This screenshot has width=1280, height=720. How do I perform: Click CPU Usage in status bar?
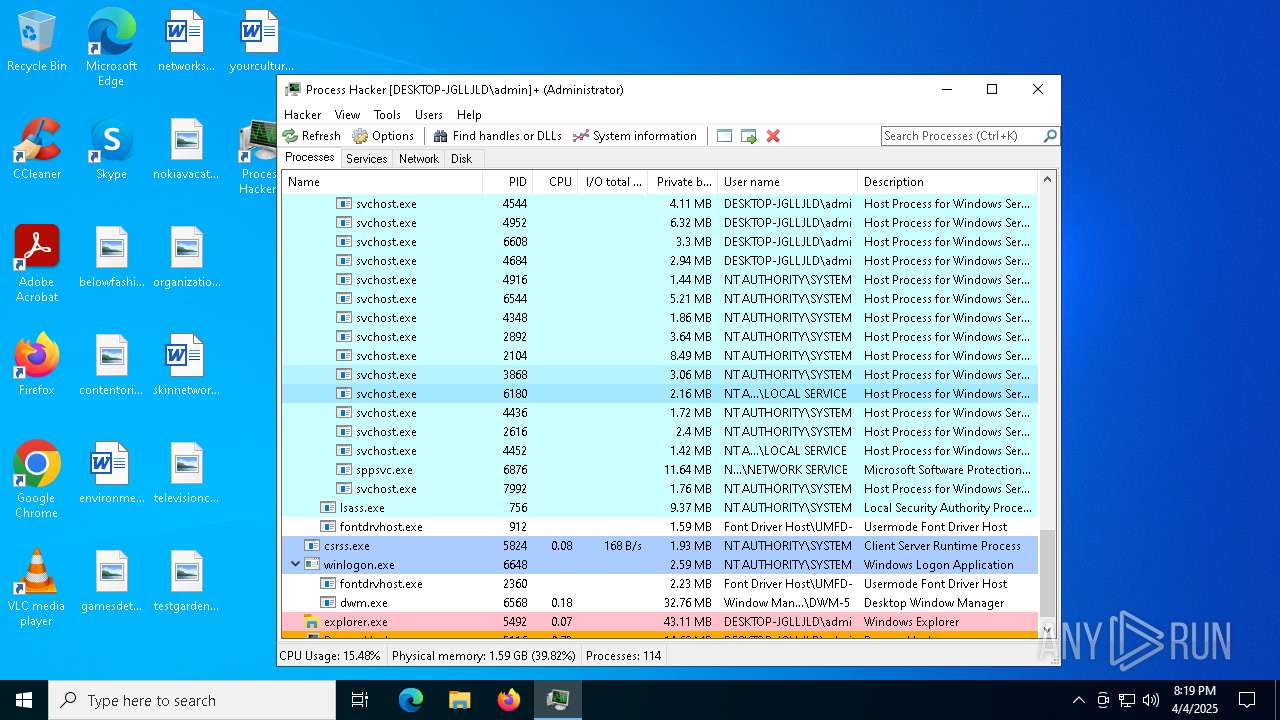tap(330, 656)
